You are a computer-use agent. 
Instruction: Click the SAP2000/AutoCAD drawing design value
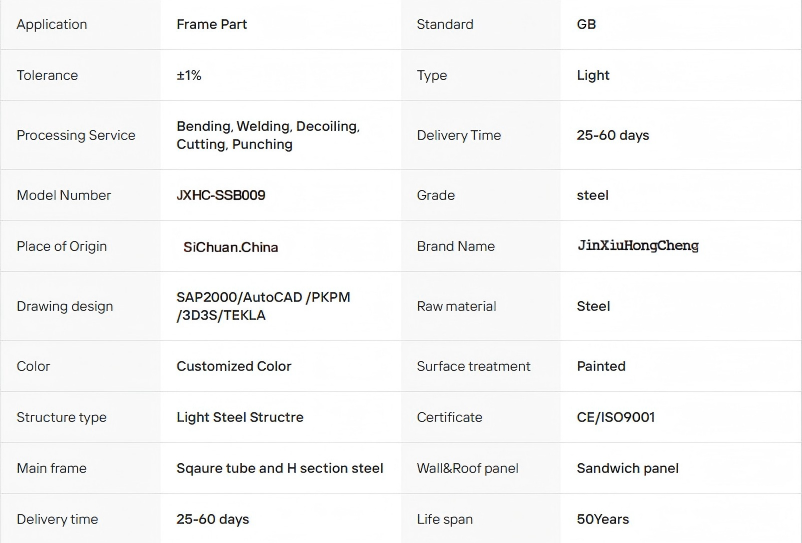(x=263, y=298)
